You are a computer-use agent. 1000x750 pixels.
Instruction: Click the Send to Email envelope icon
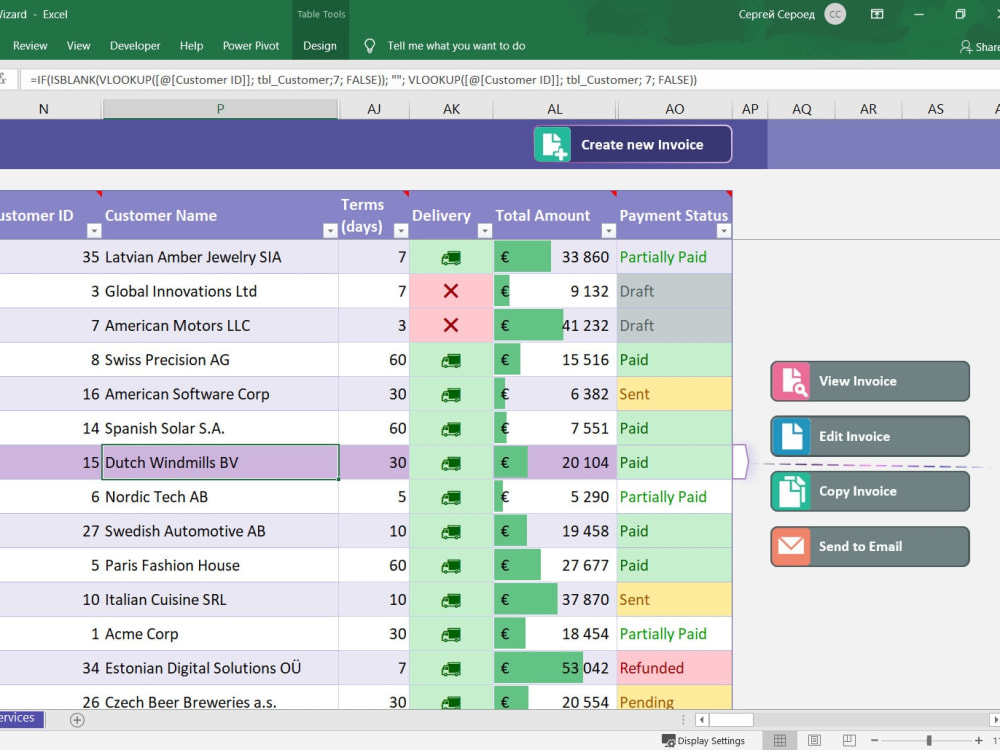tap(791, 546)
